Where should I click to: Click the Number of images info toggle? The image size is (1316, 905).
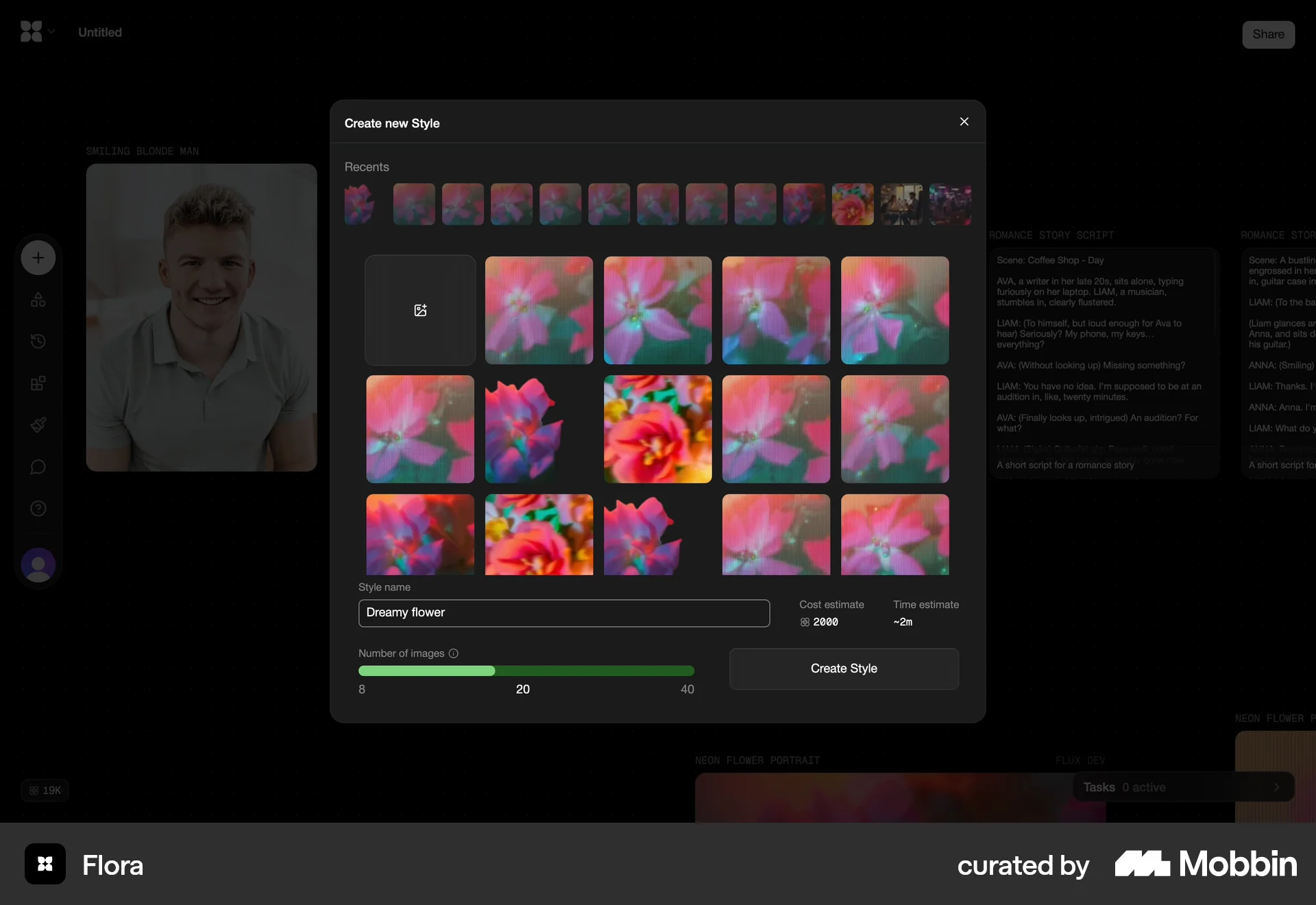(453, 653)
